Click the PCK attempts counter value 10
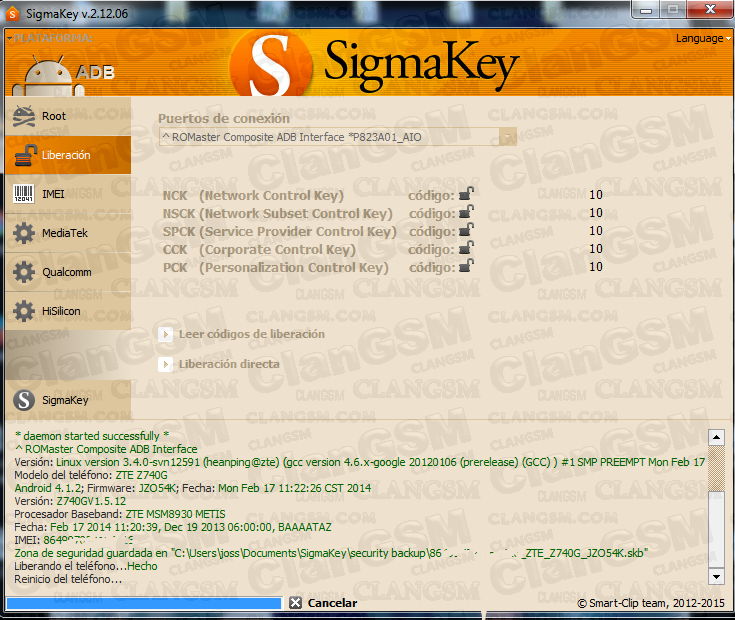 tap(596, 267)
